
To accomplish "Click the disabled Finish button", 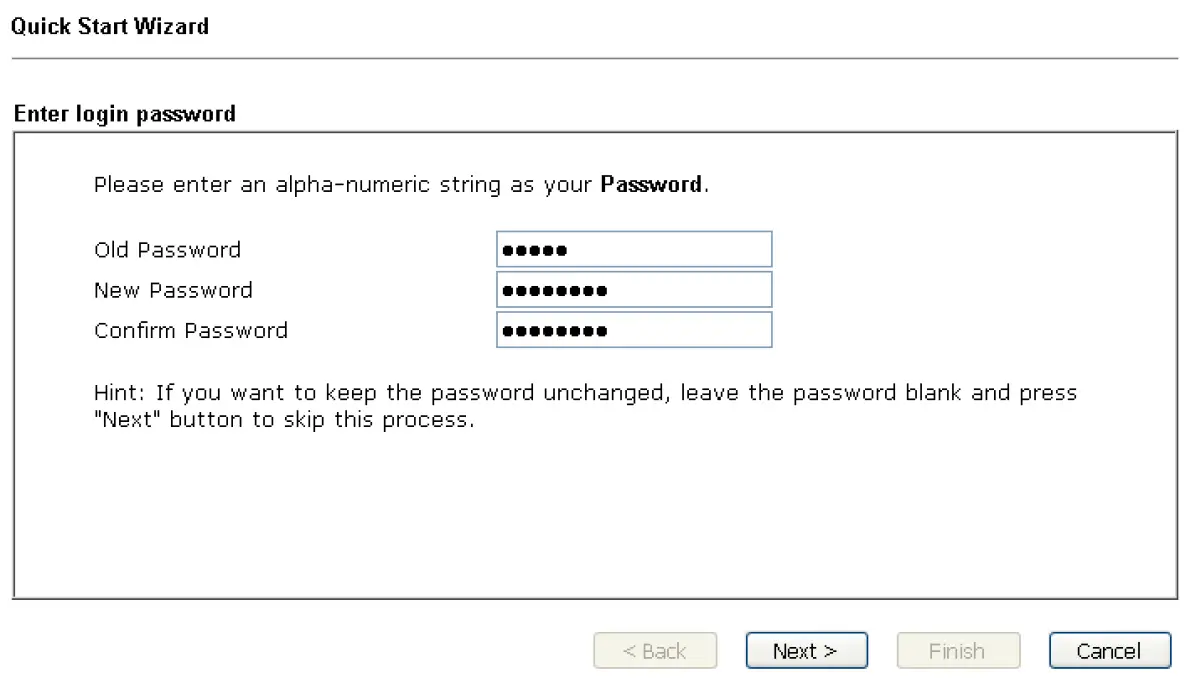I will point(957,651).
